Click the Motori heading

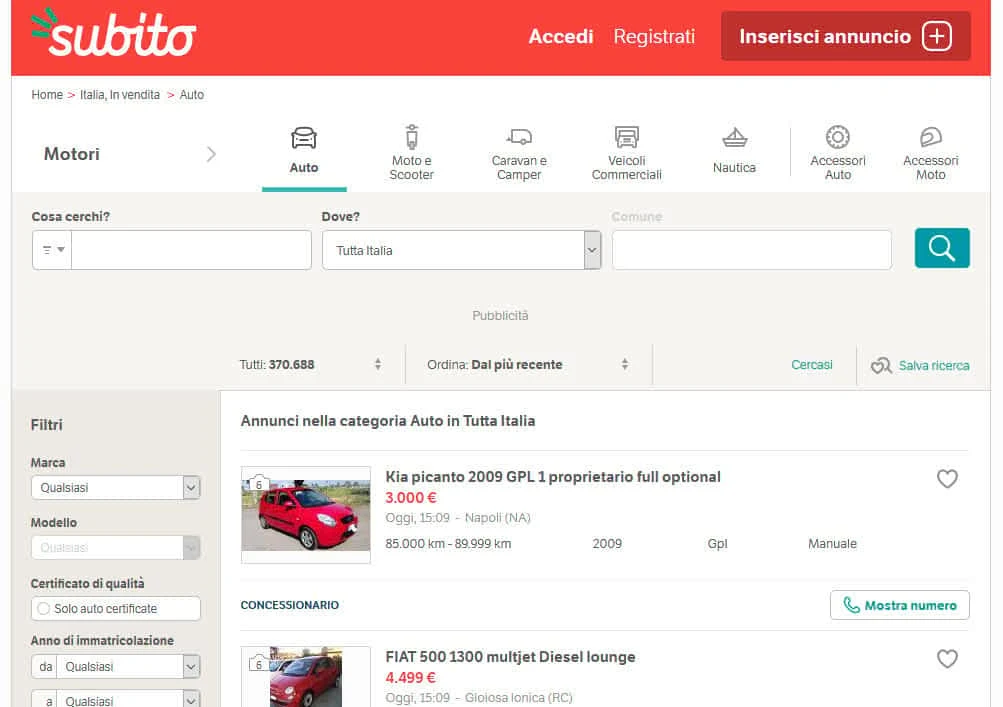pos(72,154)
